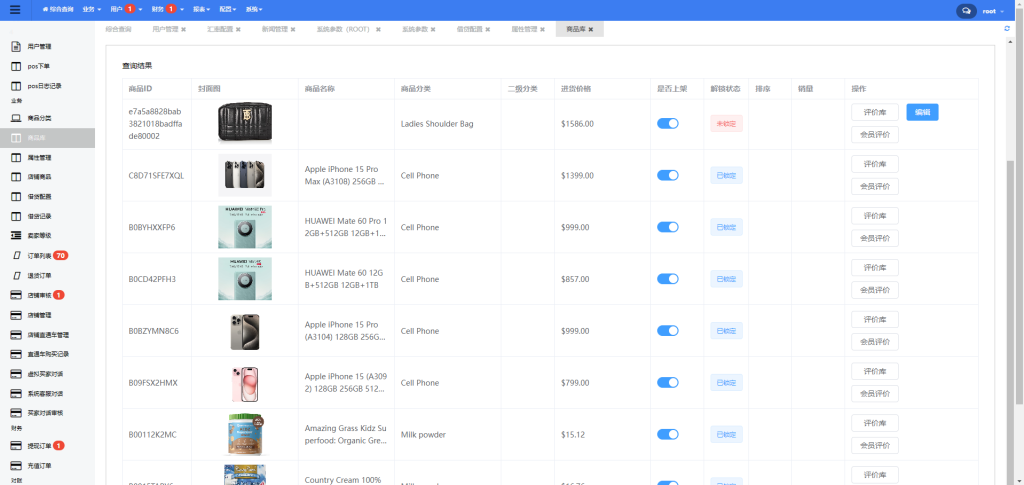Click 评价库 for HUAWEI Mate 60 Pro
This screenshot has height=485, width=1024.
(874, 216)
